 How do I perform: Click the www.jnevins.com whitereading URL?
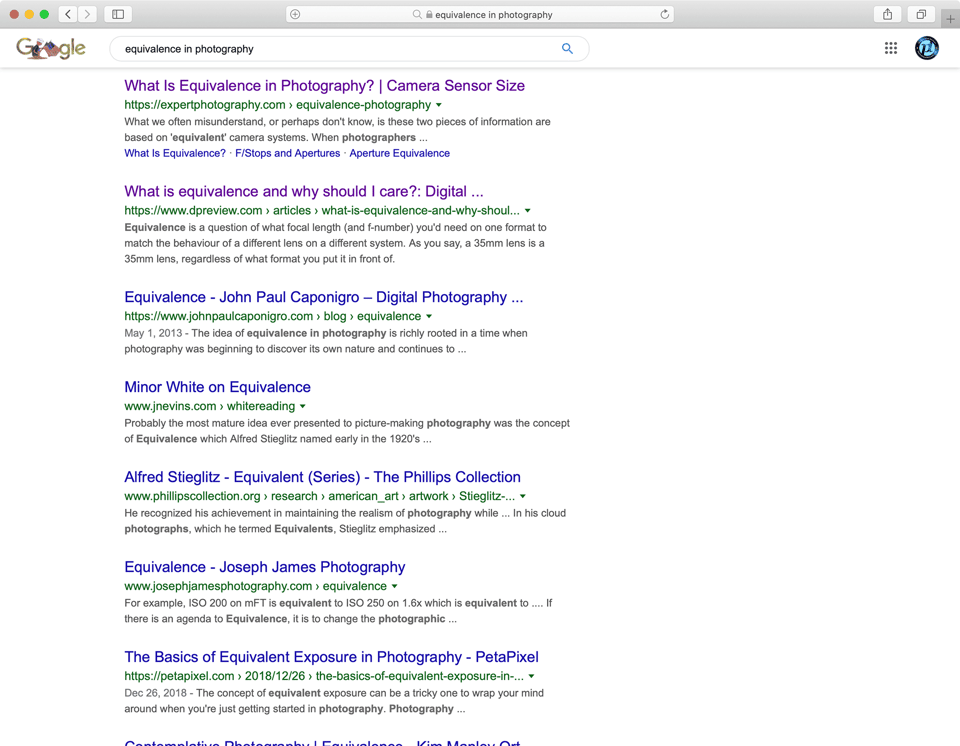point(209,407)
